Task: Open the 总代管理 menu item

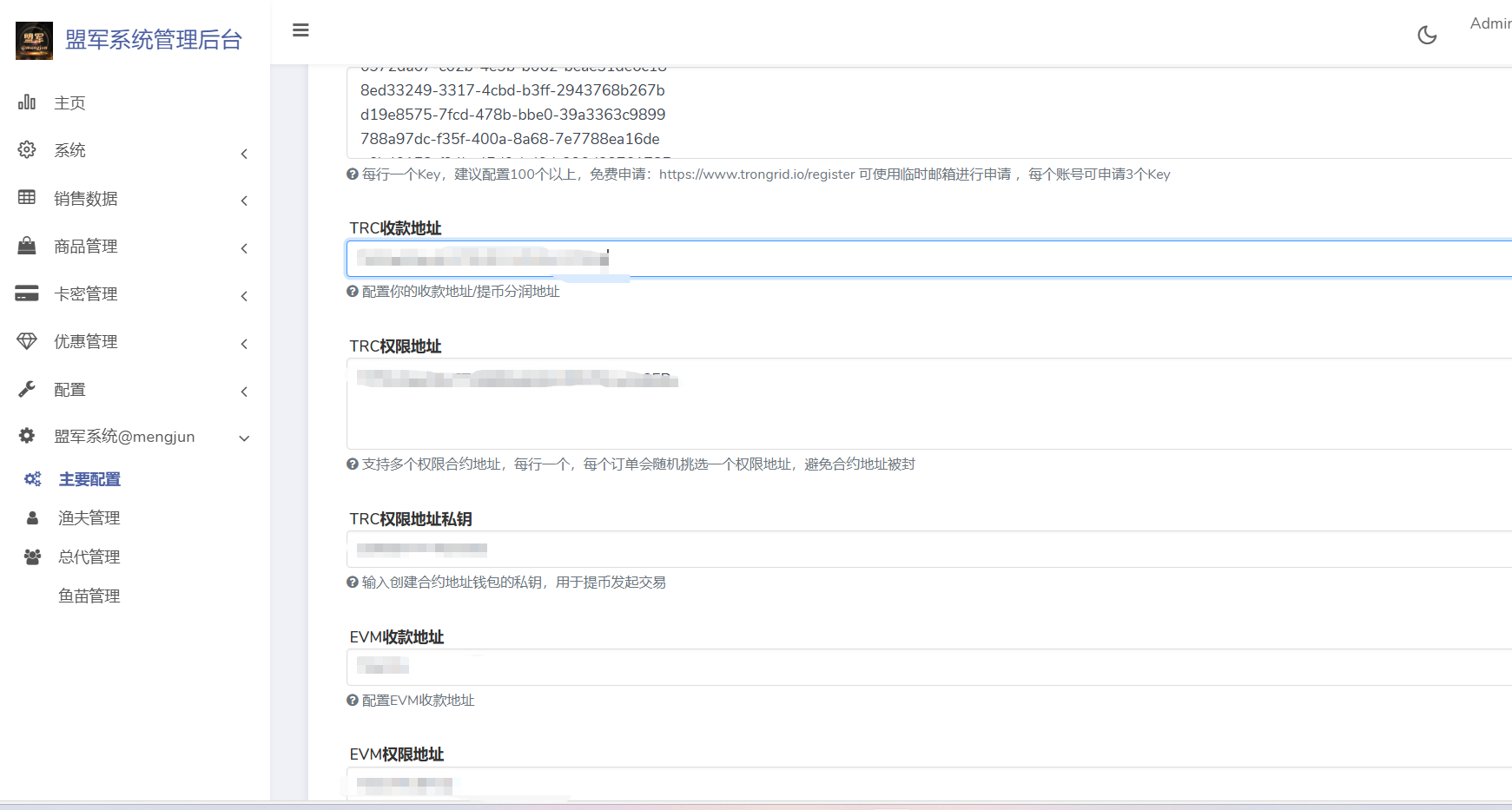Action: point(89,557)
